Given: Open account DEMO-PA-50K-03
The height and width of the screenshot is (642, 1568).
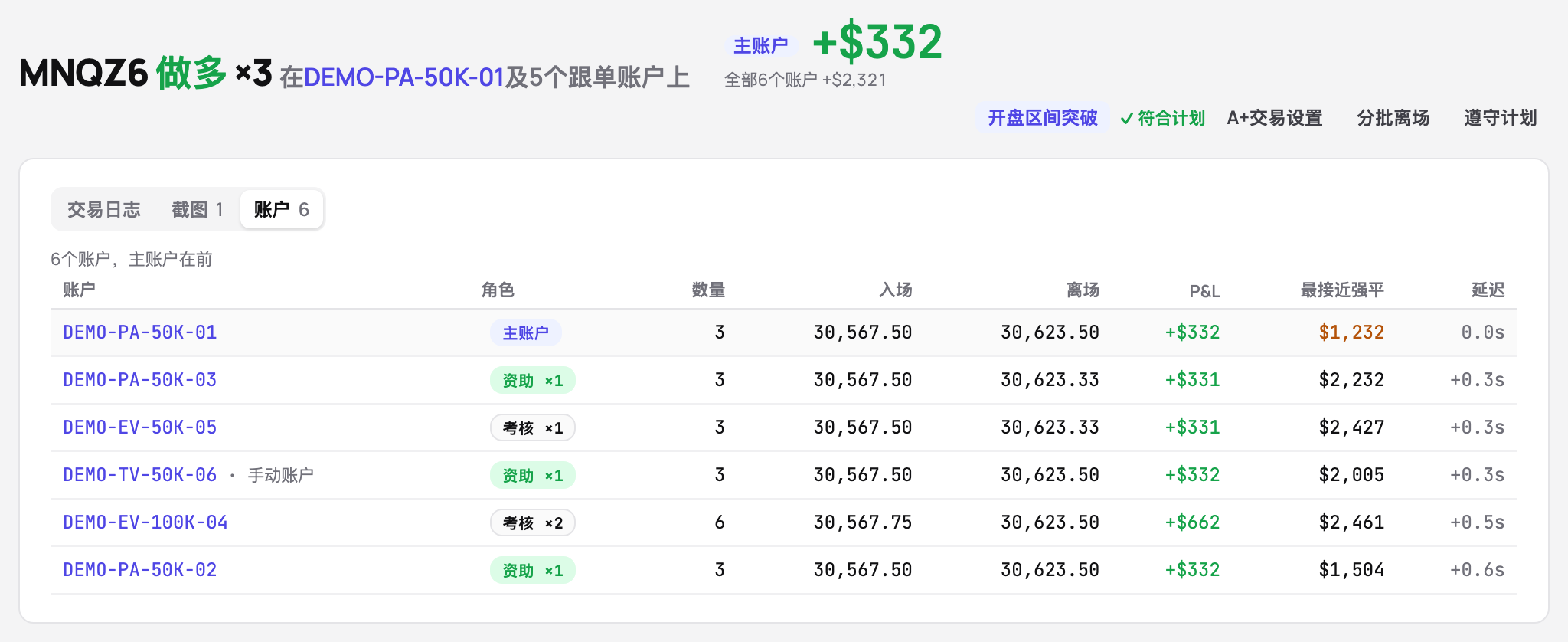Looking at the screenshot, I should pyautogui.click(x=140, y=380).
